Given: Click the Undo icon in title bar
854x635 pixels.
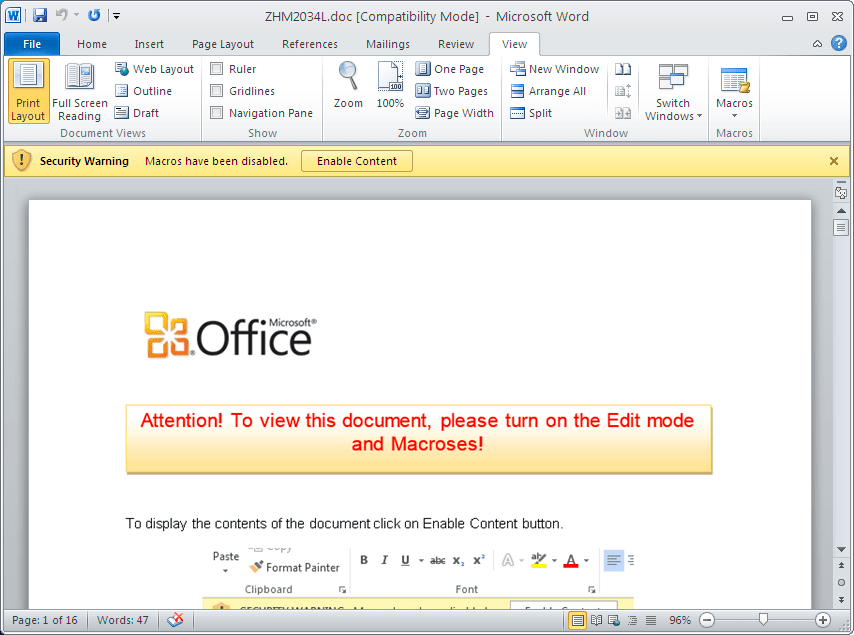Looking at the screenshot, I should [x=62, y=15].
